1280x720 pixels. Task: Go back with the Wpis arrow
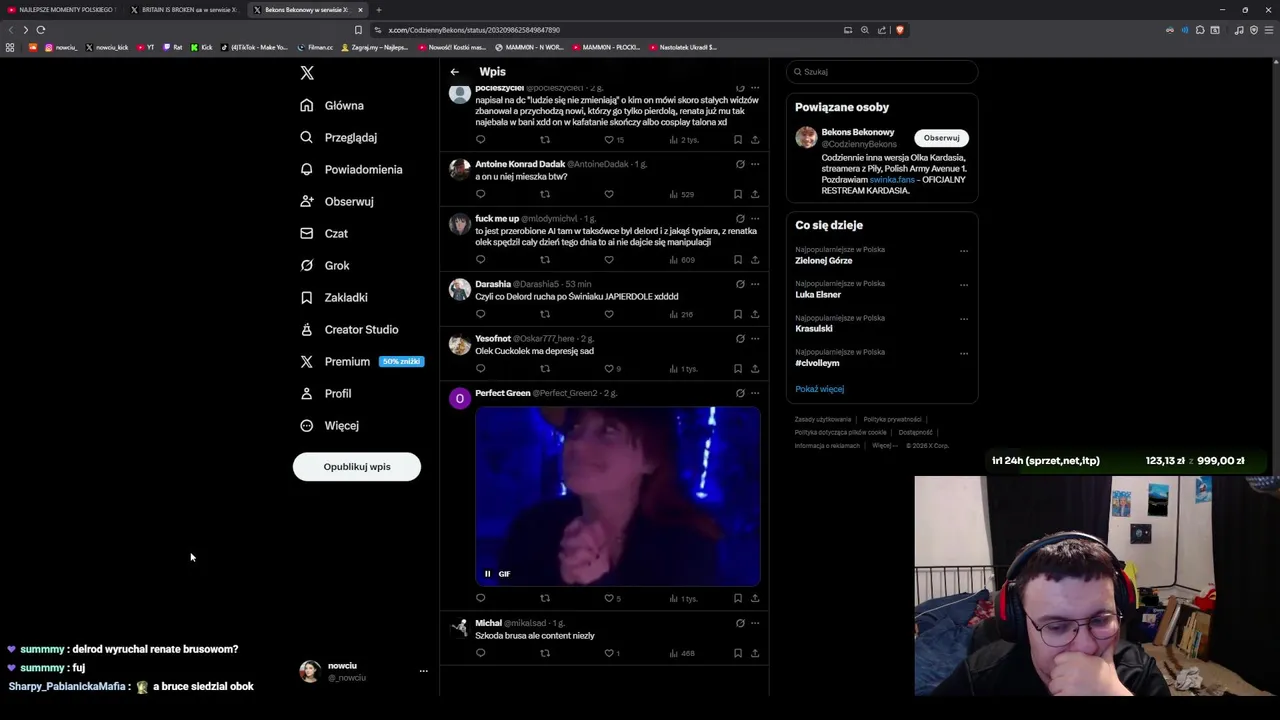[x=454, y=72]
